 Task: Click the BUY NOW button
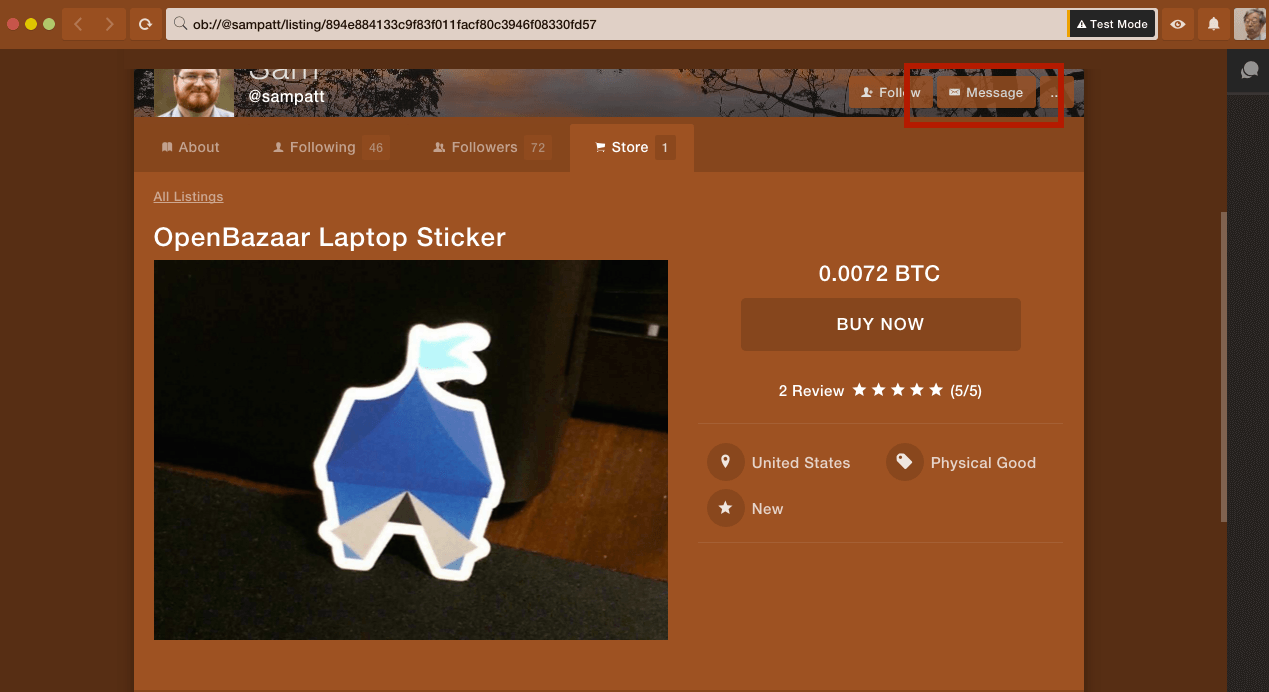[880, 324]
